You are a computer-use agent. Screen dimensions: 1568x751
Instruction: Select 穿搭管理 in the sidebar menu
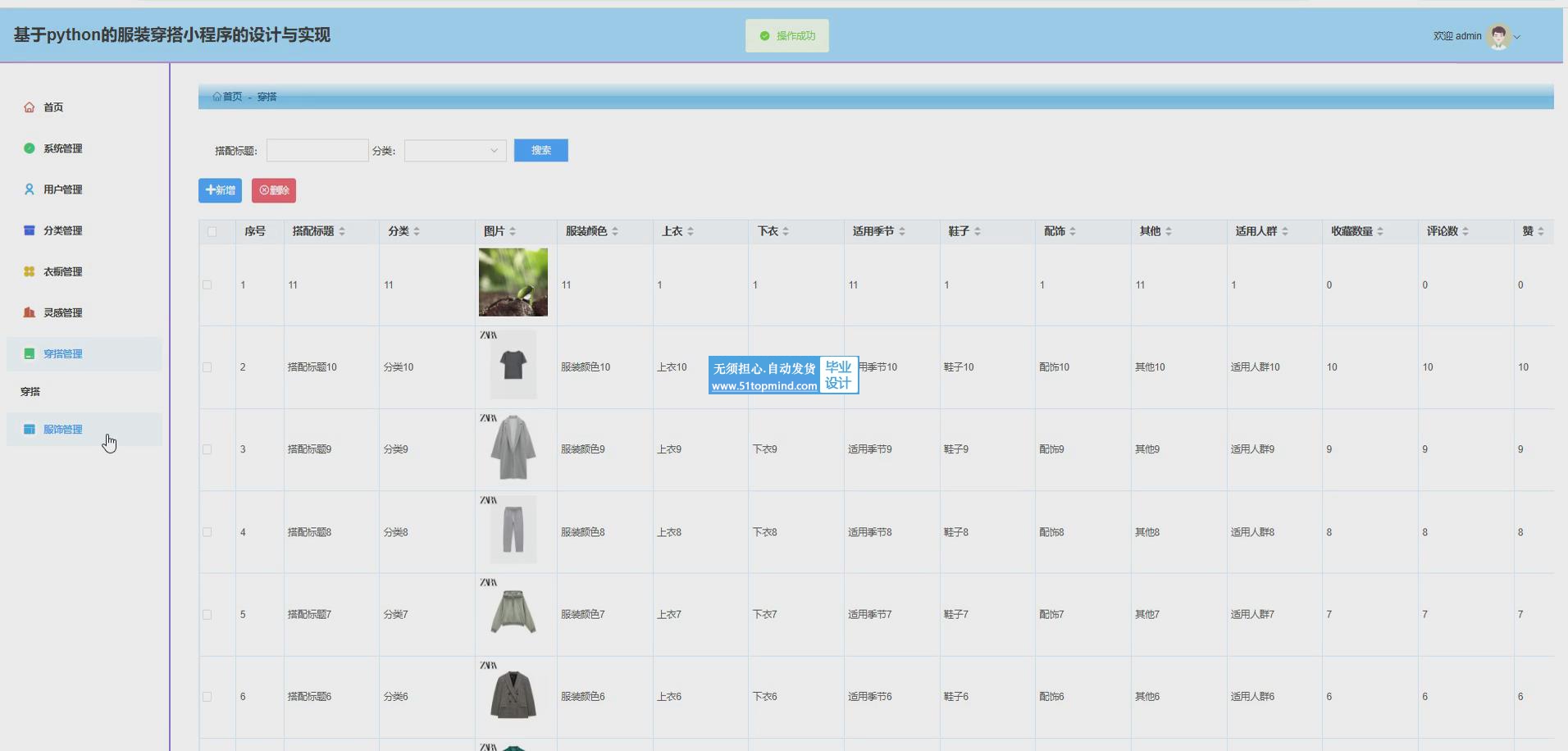point(62,354)
